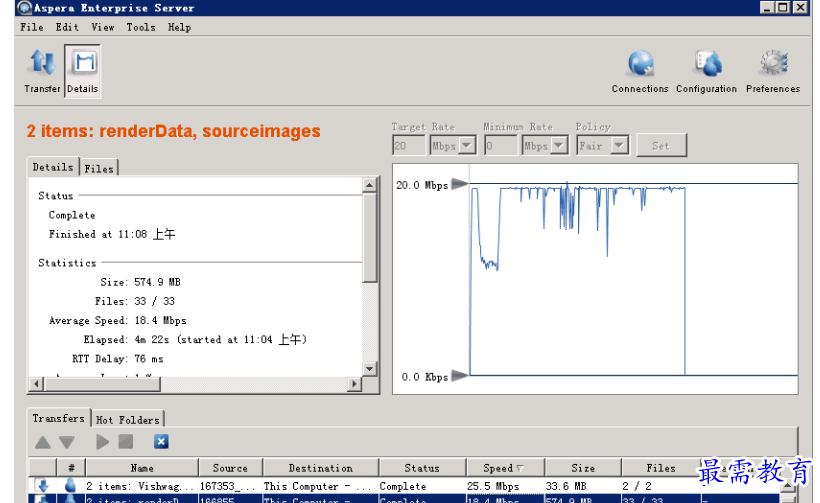Switch to the Hot Folders tab

click(x=128, y=419)
